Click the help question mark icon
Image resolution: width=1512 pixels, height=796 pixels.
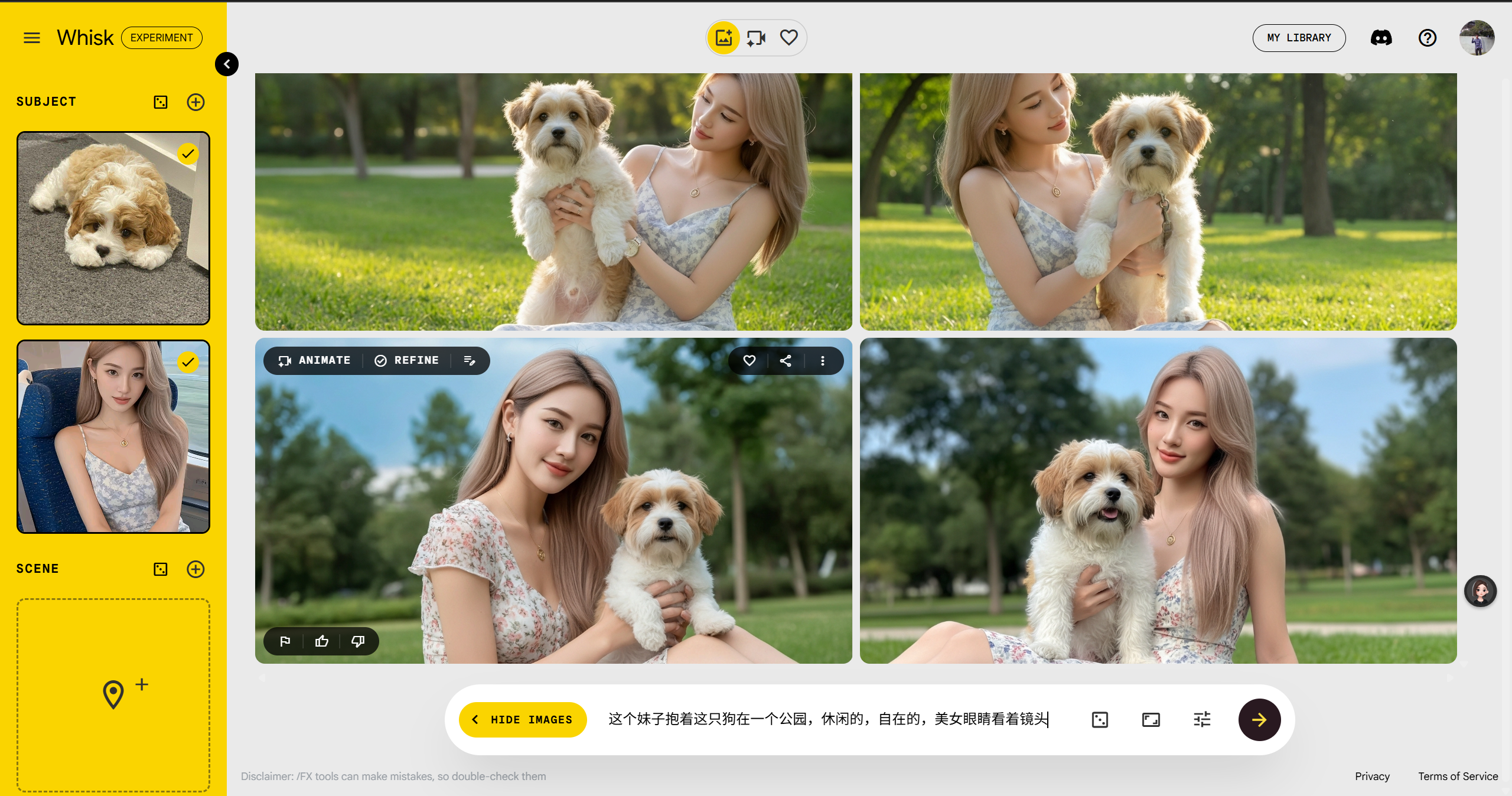pos(1428,38)
